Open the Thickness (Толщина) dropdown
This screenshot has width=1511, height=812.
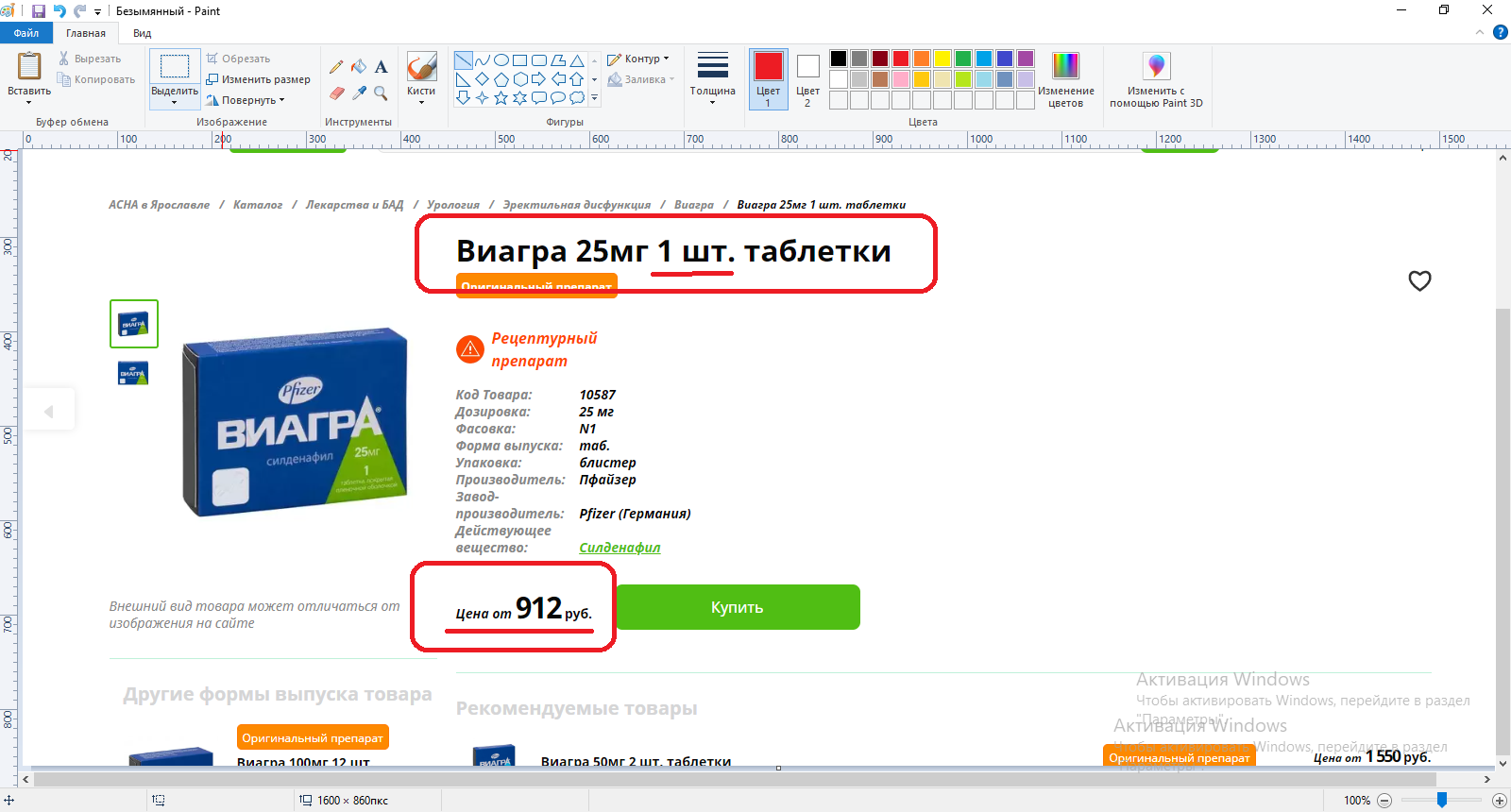[x=712, y=79]
